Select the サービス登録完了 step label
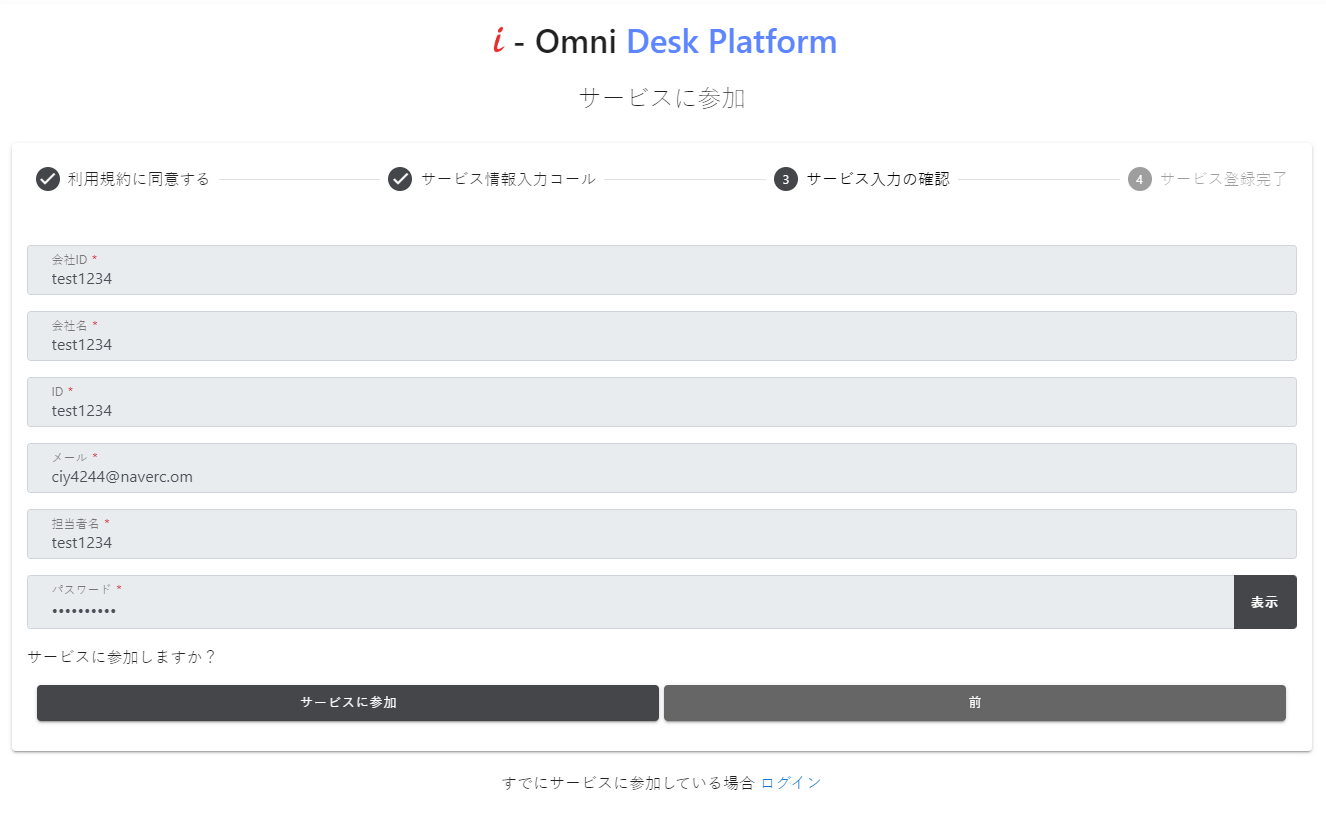This screenshot has height=825, width=1326. pyautogui.click(x=1224, y=179)
